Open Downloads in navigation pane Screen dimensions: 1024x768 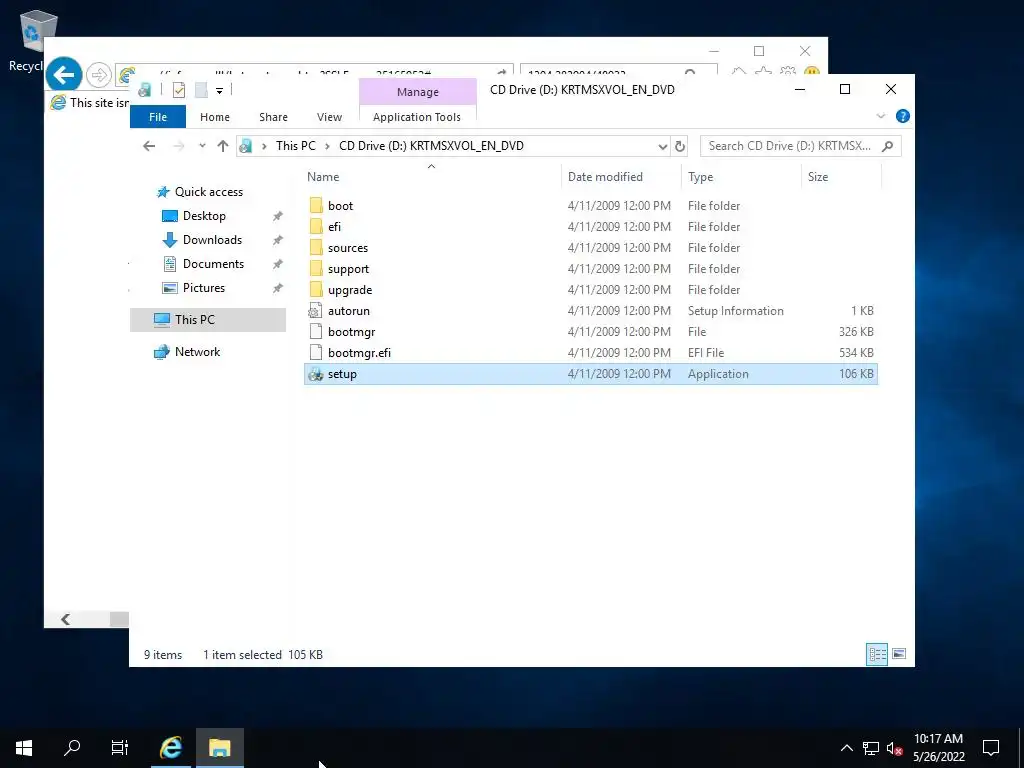pyautogui.click(x=212, y=240)
